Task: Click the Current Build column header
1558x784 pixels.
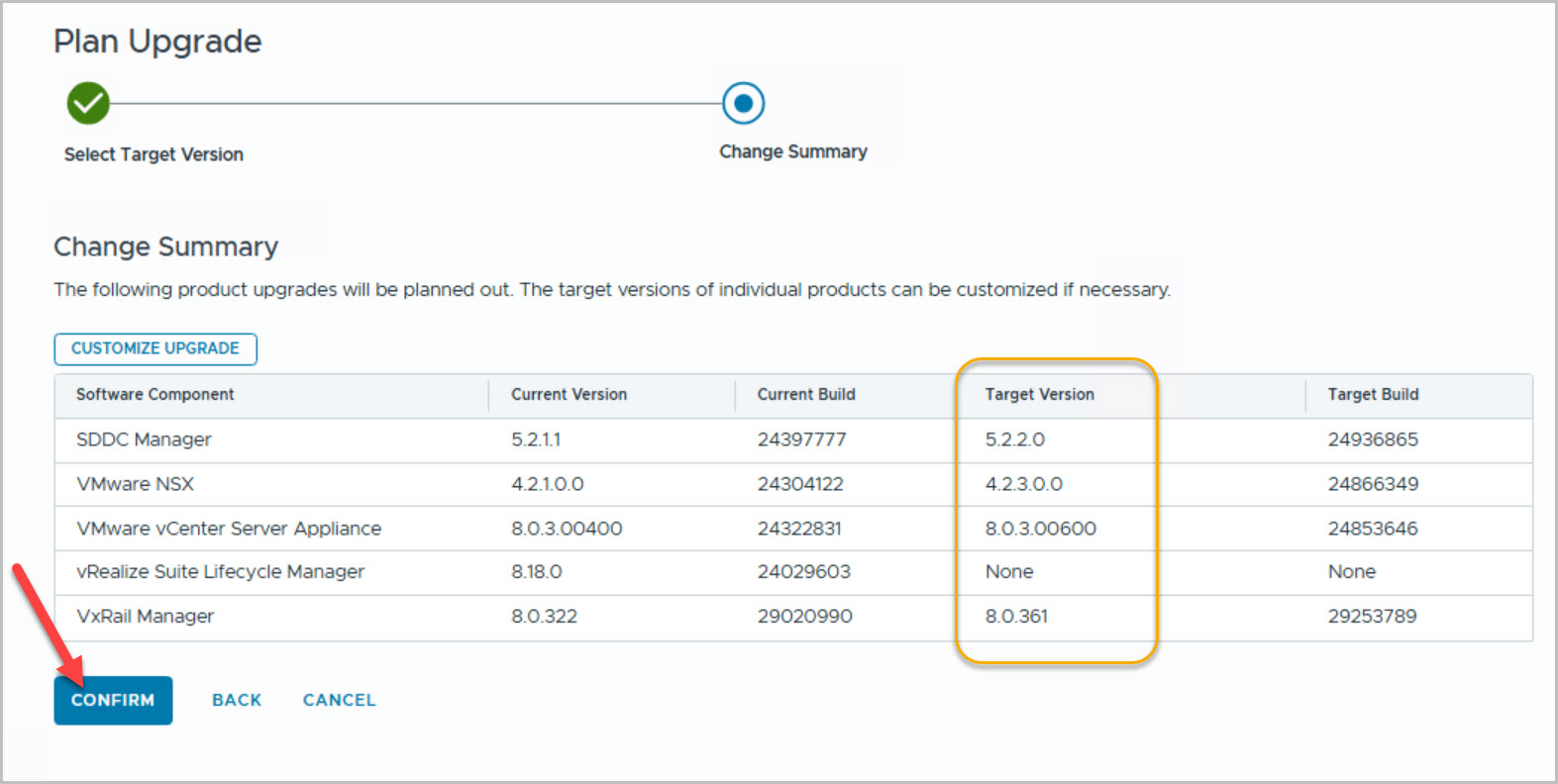Action: (x=806, y=394)
